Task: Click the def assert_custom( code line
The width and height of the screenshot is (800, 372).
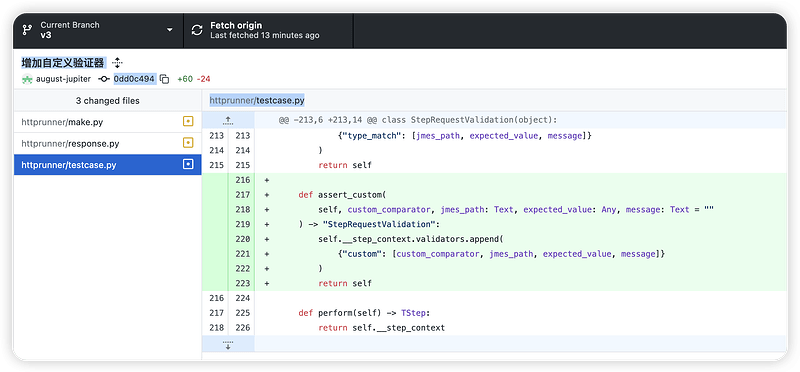Action: click(x=343, y=194)
